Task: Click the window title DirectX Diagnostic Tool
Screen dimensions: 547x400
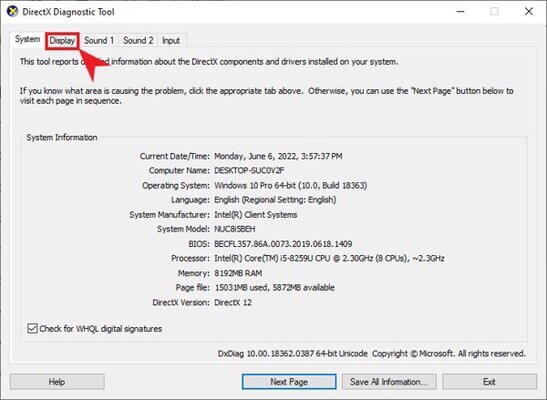Action: click(x=68, y=12)
